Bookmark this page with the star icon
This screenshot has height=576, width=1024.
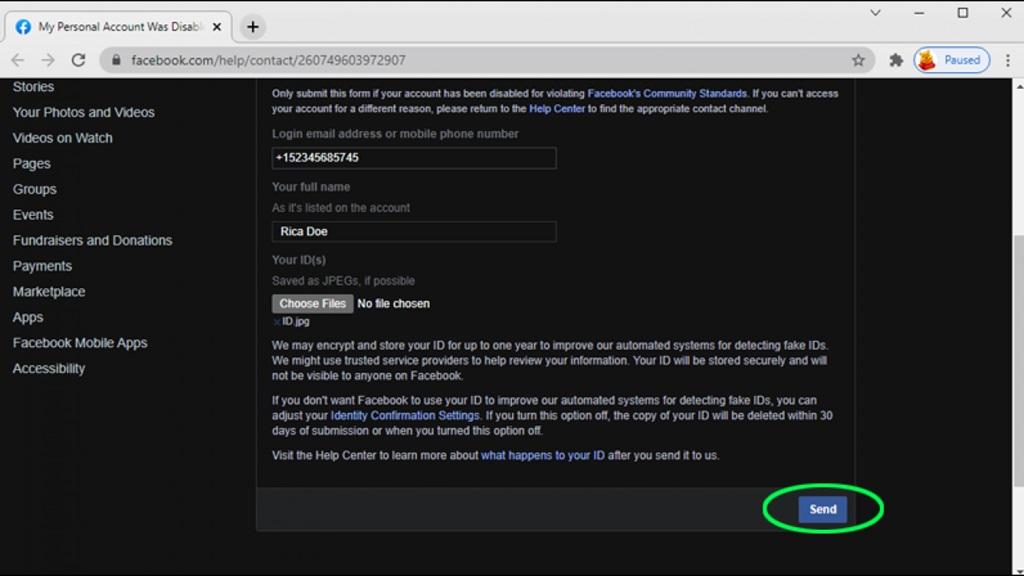tap(858, 60)
